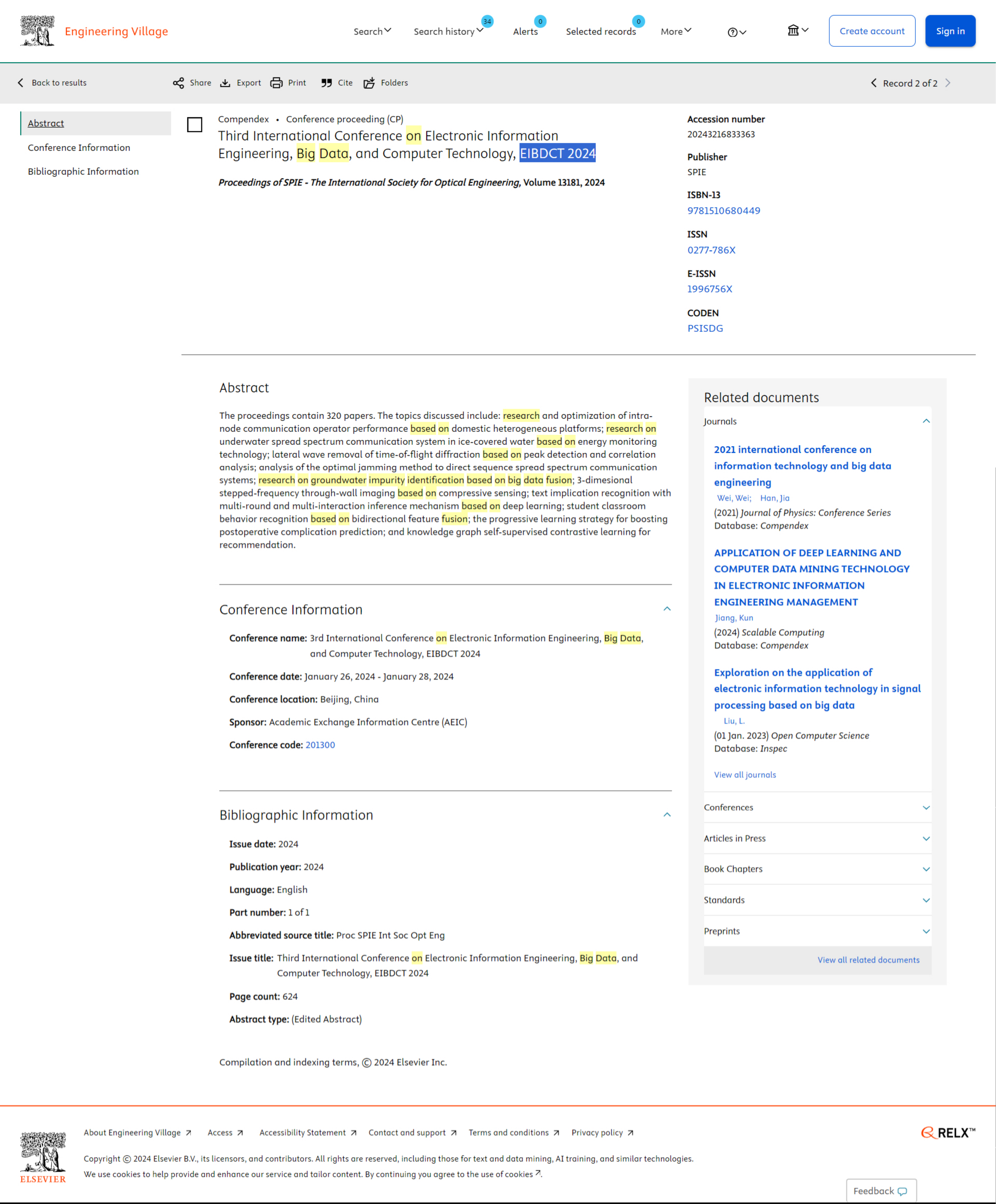Open the help question mark menu
996x1204 pixels.
click(x=737, y=32)
